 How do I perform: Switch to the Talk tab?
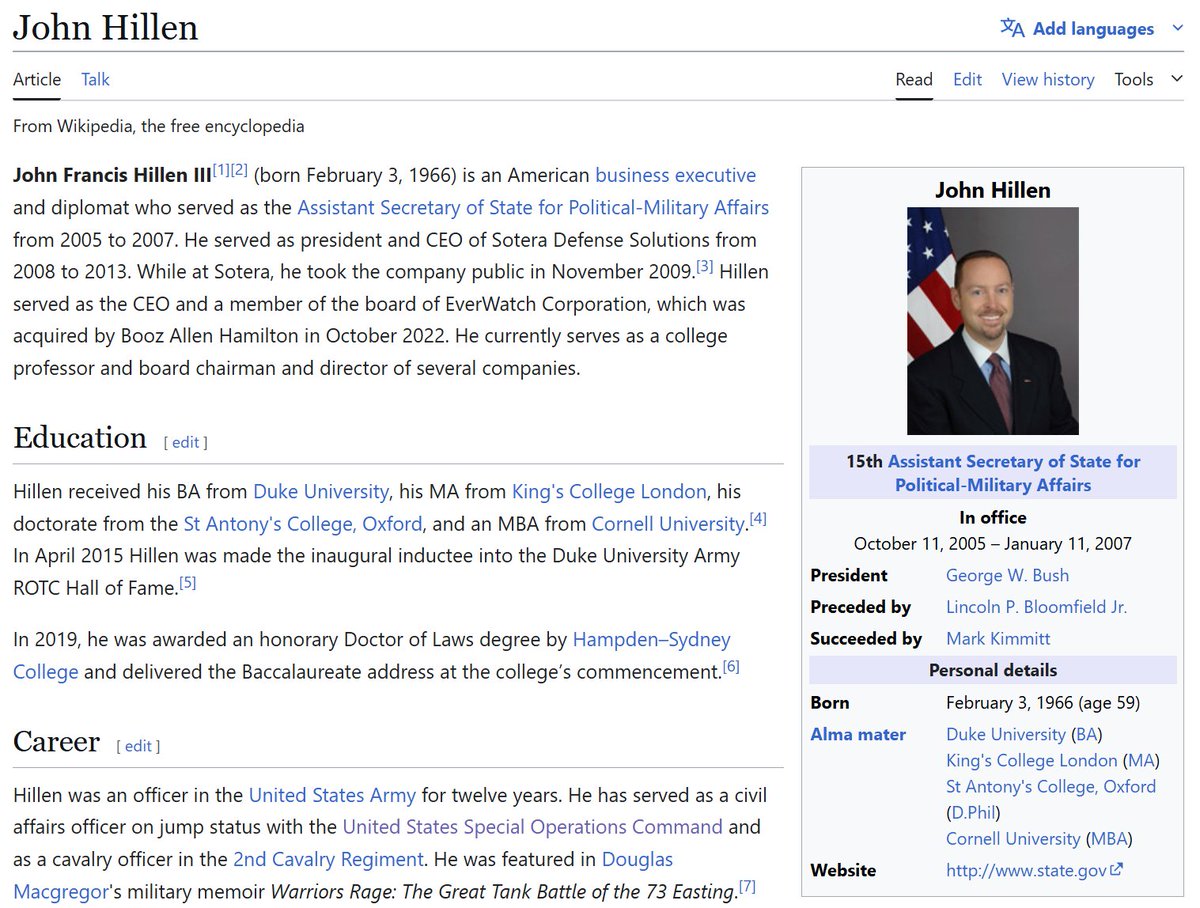pos(95,79)
